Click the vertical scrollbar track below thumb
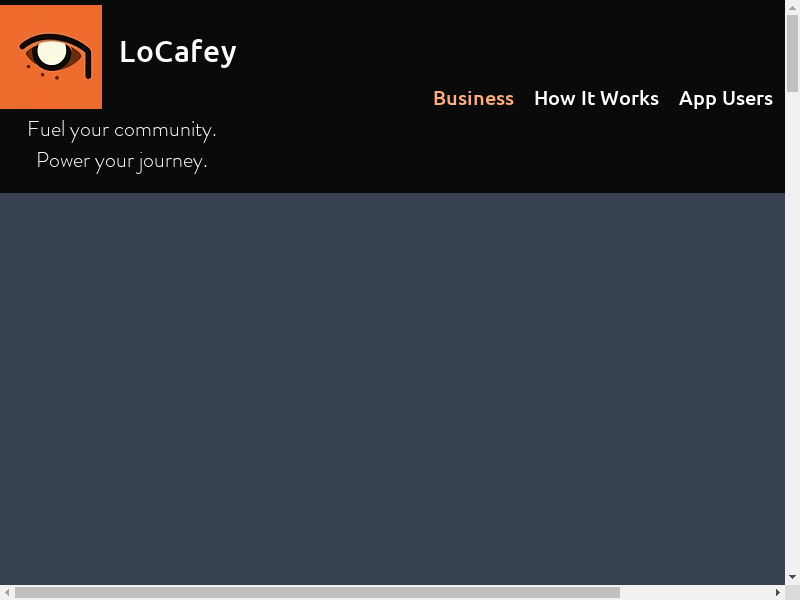 (792, 350)
